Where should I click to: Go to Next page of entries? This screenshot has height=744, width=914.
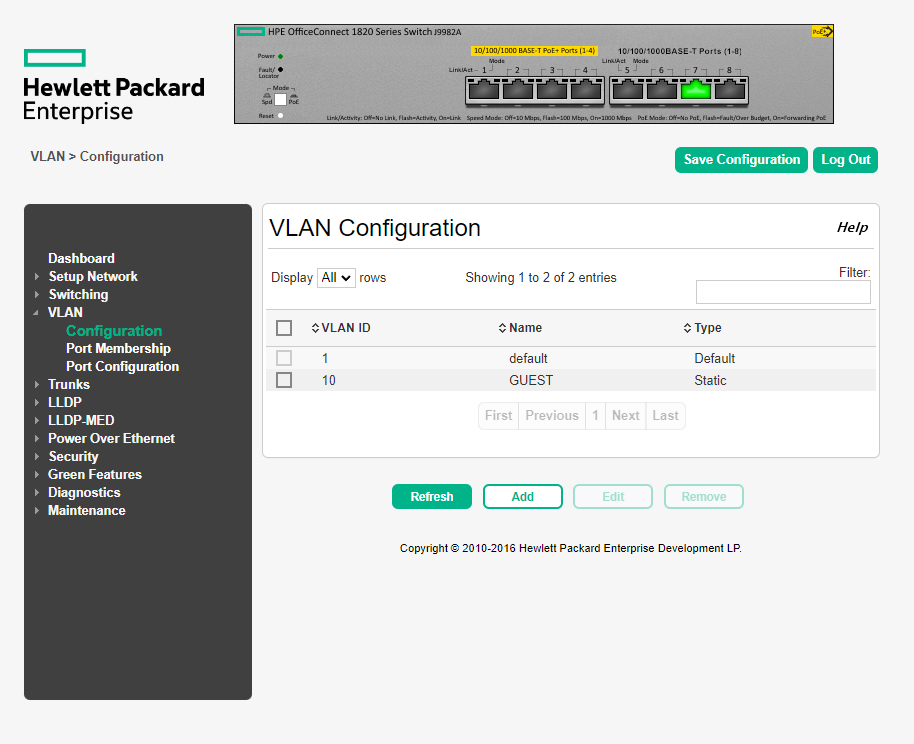tap(625, 416)
